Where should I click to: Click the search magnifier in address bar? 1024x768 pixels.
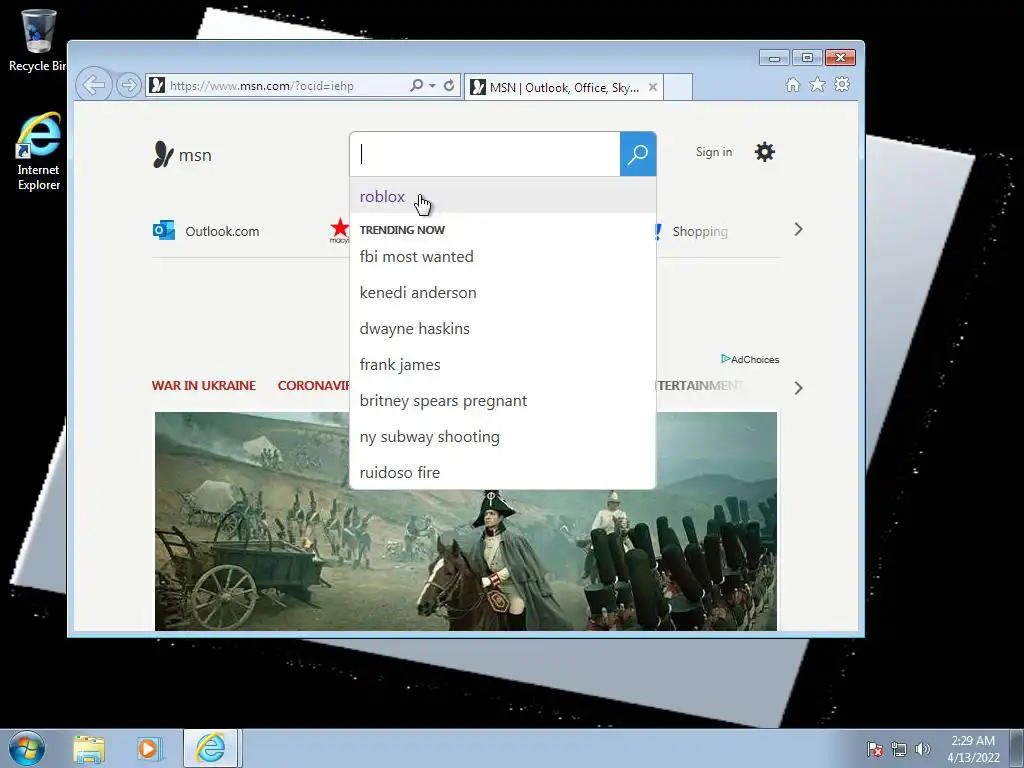point(416,86)
